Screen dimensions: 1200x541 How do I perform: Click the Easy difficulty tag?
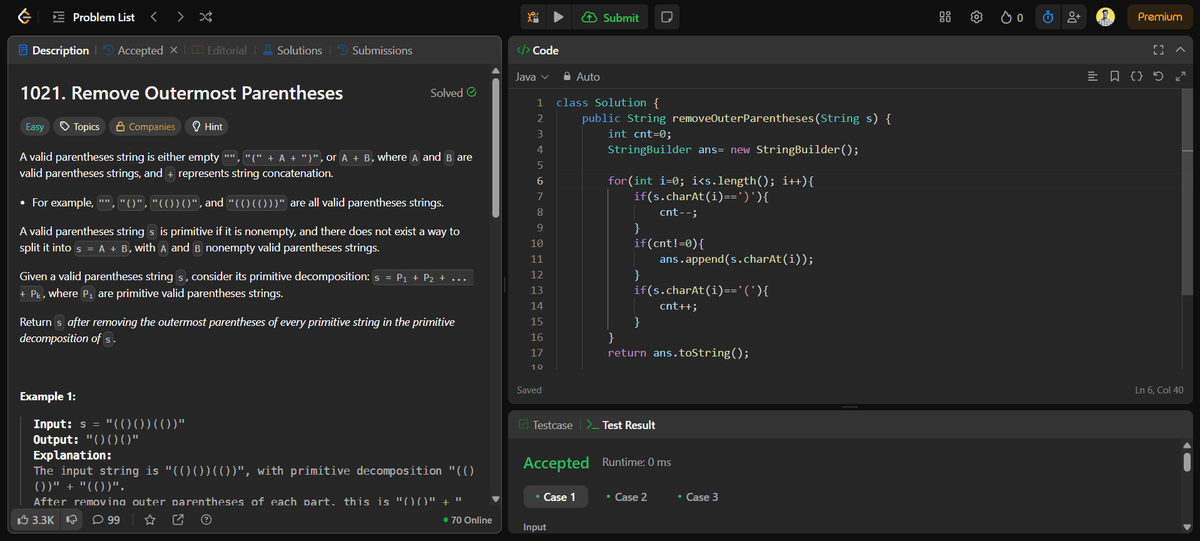point(35,127)
